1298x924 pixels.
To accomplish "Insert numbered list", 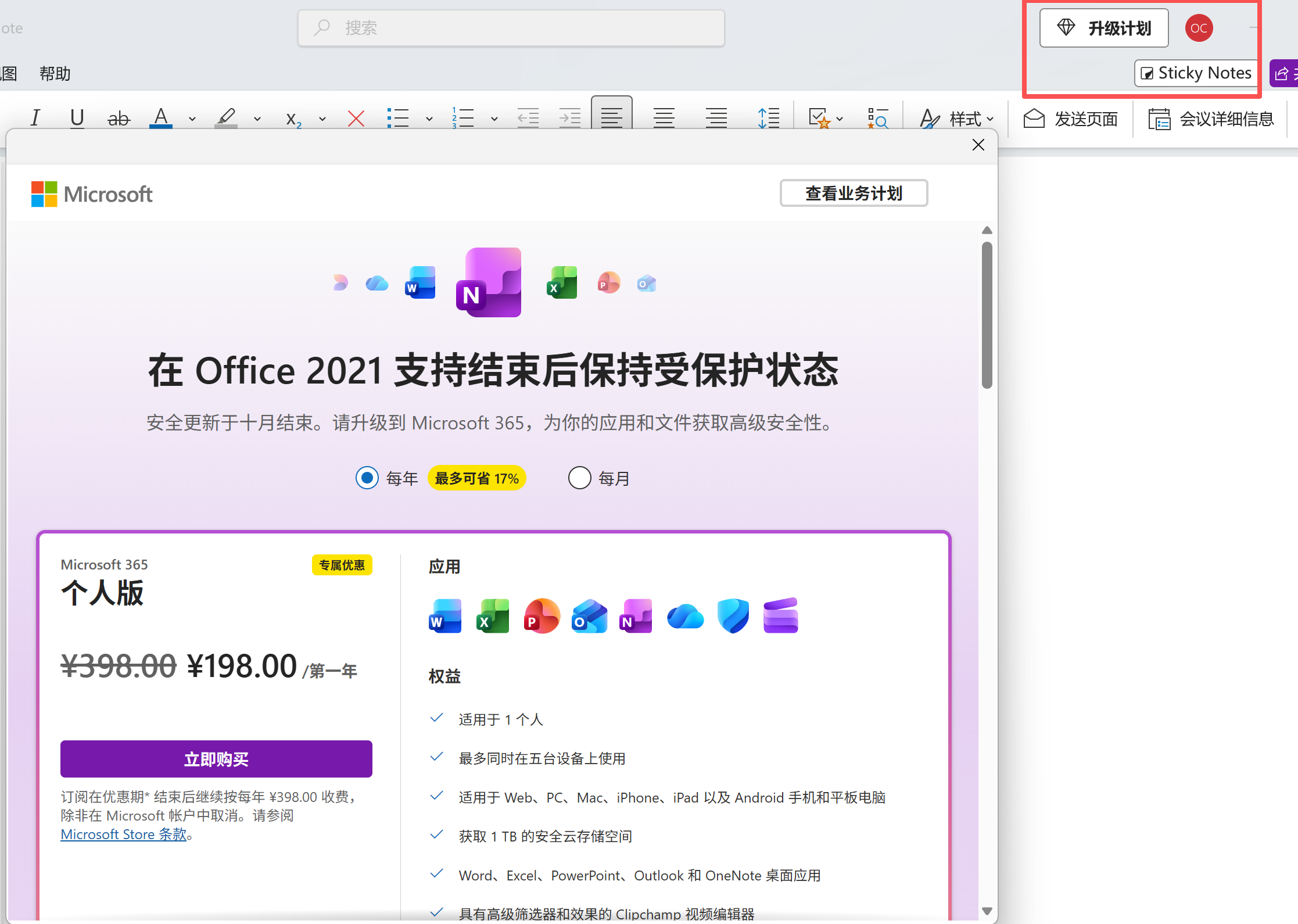I will coord(463,118).
